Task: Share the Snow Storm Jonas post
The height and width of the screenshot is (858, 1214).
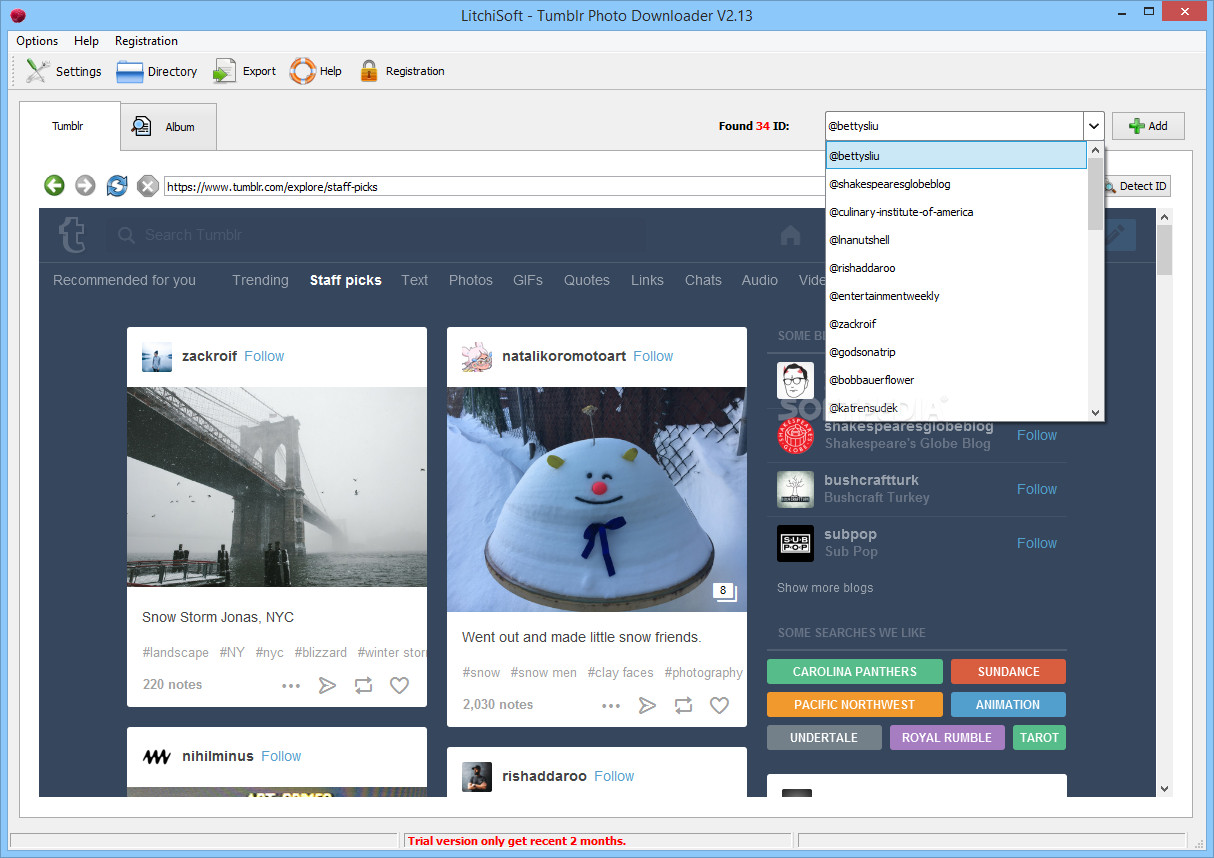Action: point(327,685)
